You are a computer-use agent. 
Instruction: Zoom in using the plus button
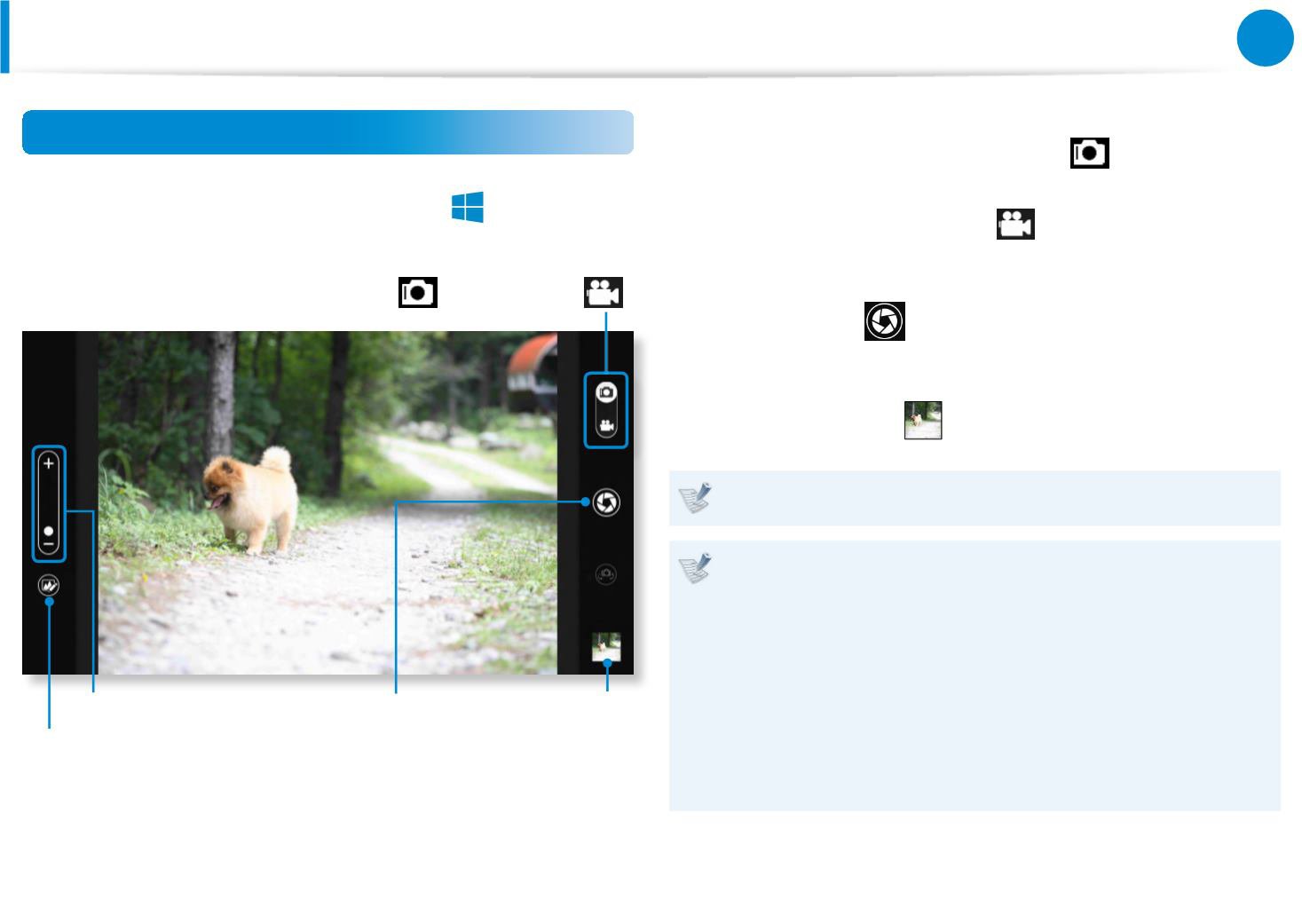[49, 463]
